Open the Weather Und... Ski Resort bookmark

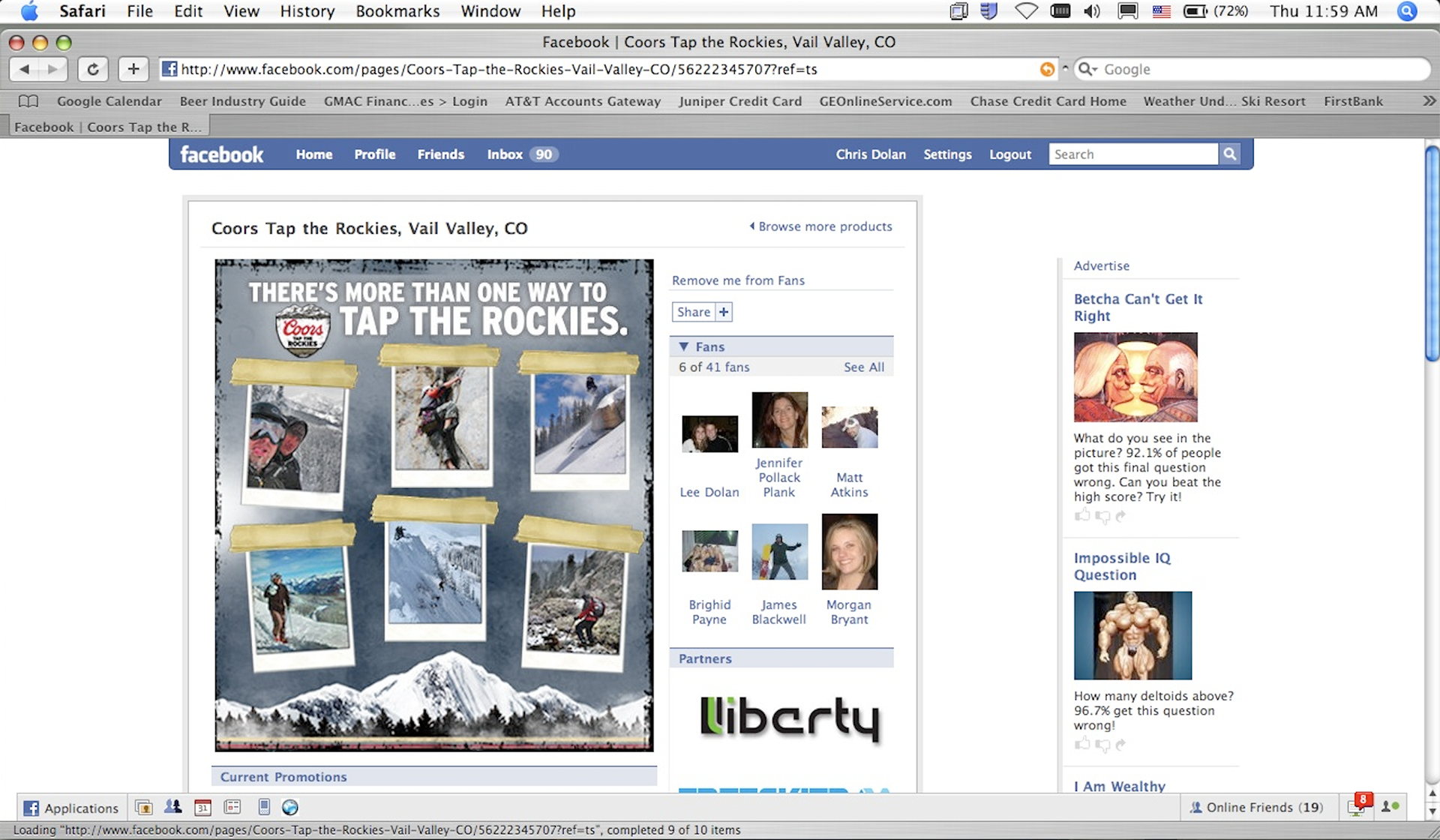[1224, 100]
